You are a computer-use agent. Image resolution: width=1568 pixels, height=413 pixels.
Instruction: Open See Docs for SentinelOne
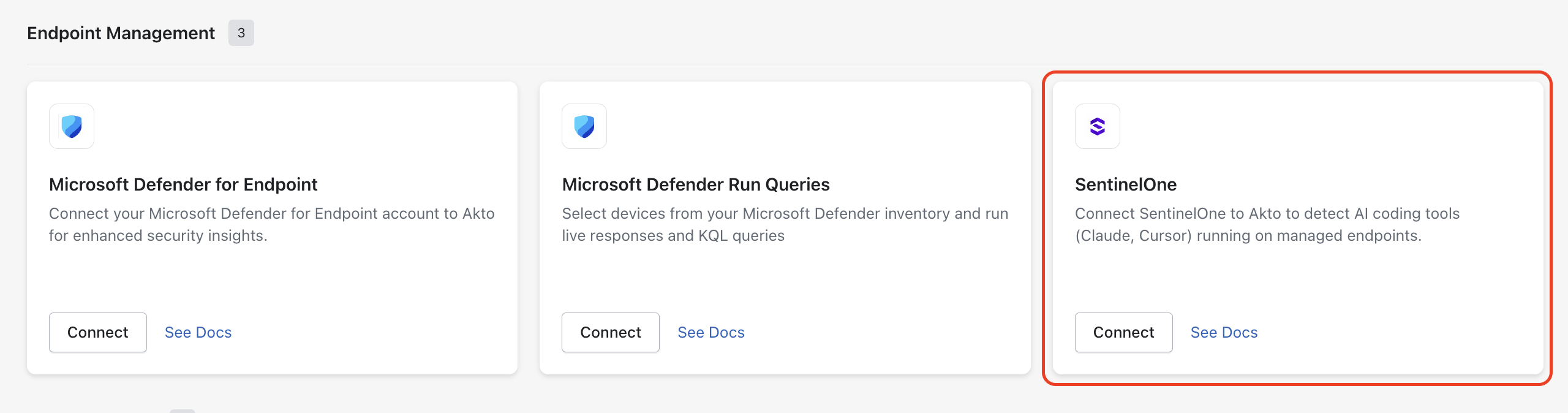pyautogui.click(x=1224, y=332)
